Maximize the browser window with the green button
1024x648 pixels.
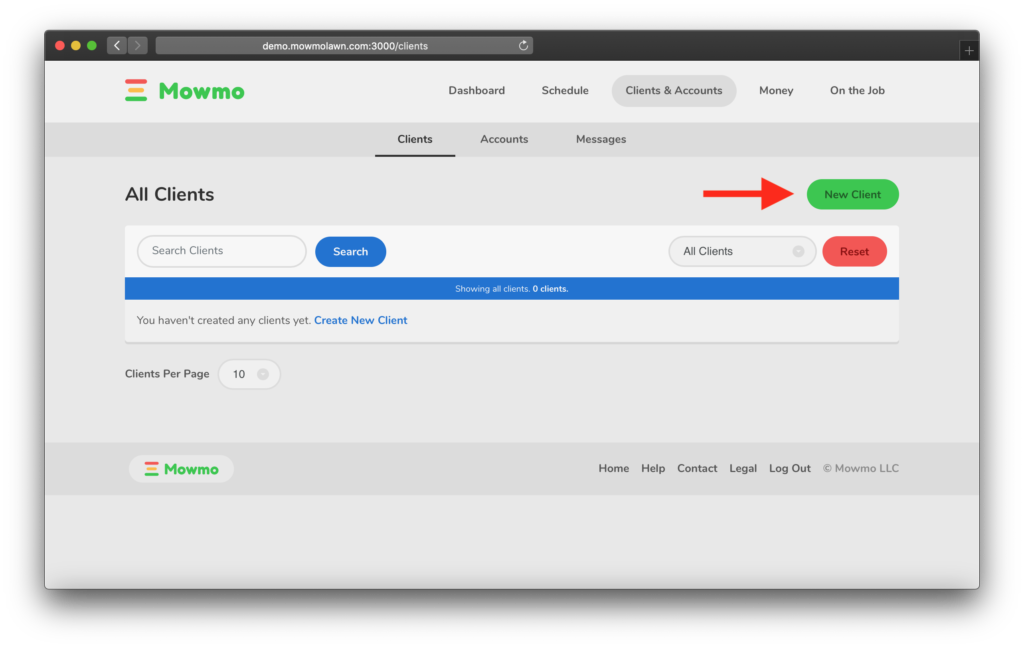[x=92, y=46]
